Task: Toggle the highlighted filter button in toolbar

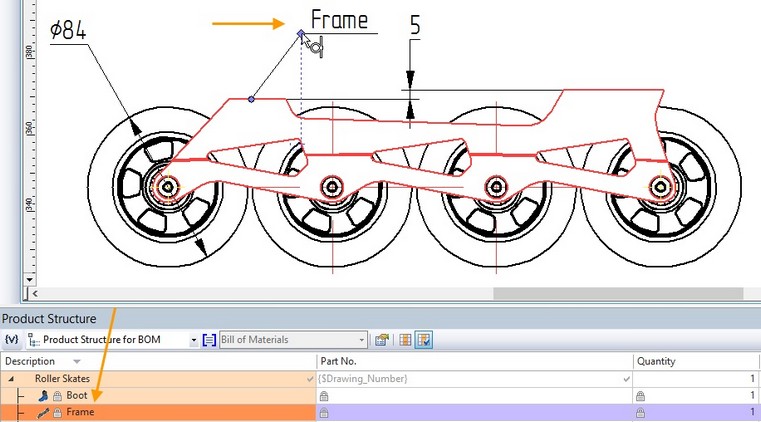Action: click(424, 340)
